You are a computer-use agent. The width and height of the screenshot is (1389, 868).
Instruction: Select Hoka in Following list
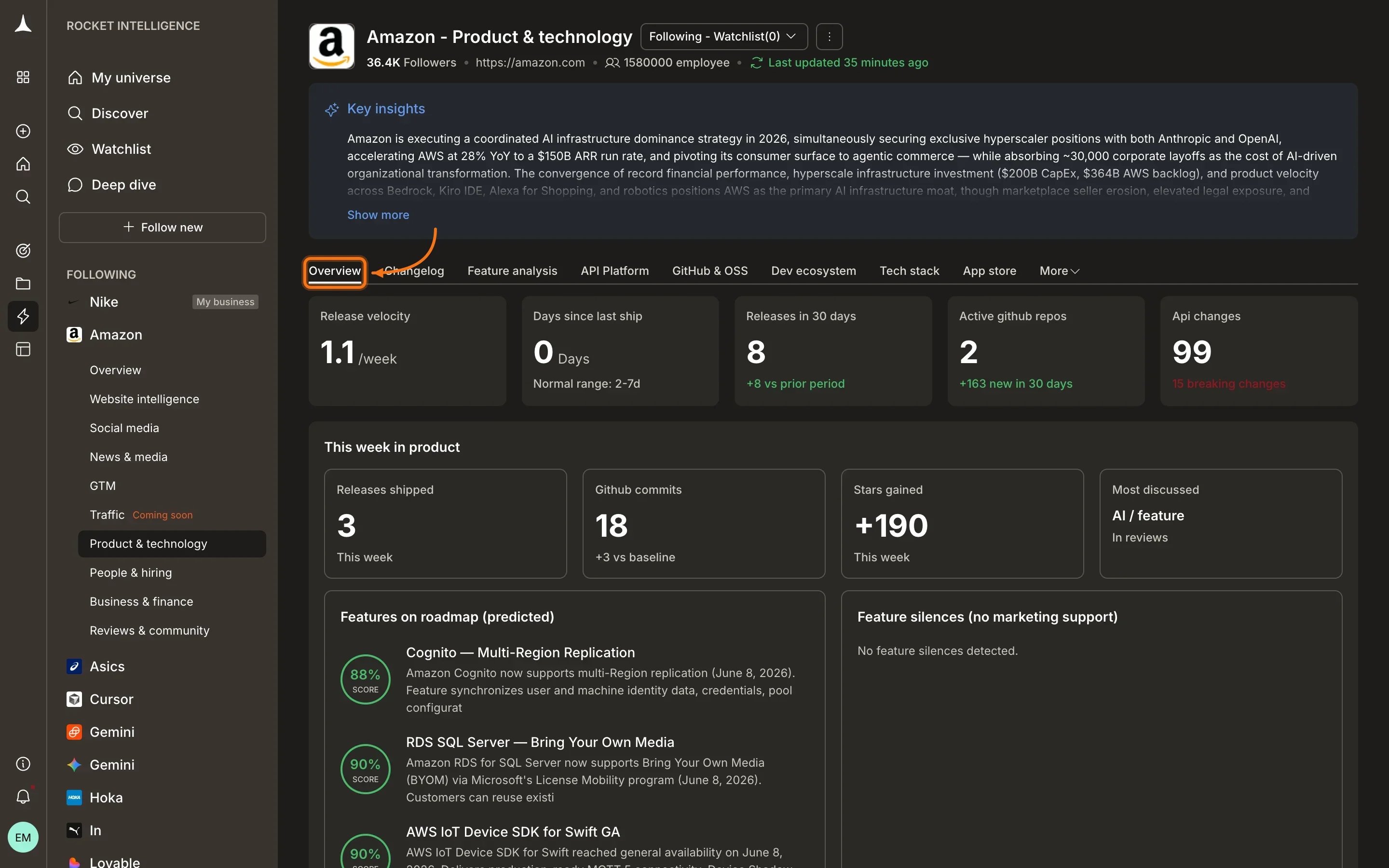point(106,798)
